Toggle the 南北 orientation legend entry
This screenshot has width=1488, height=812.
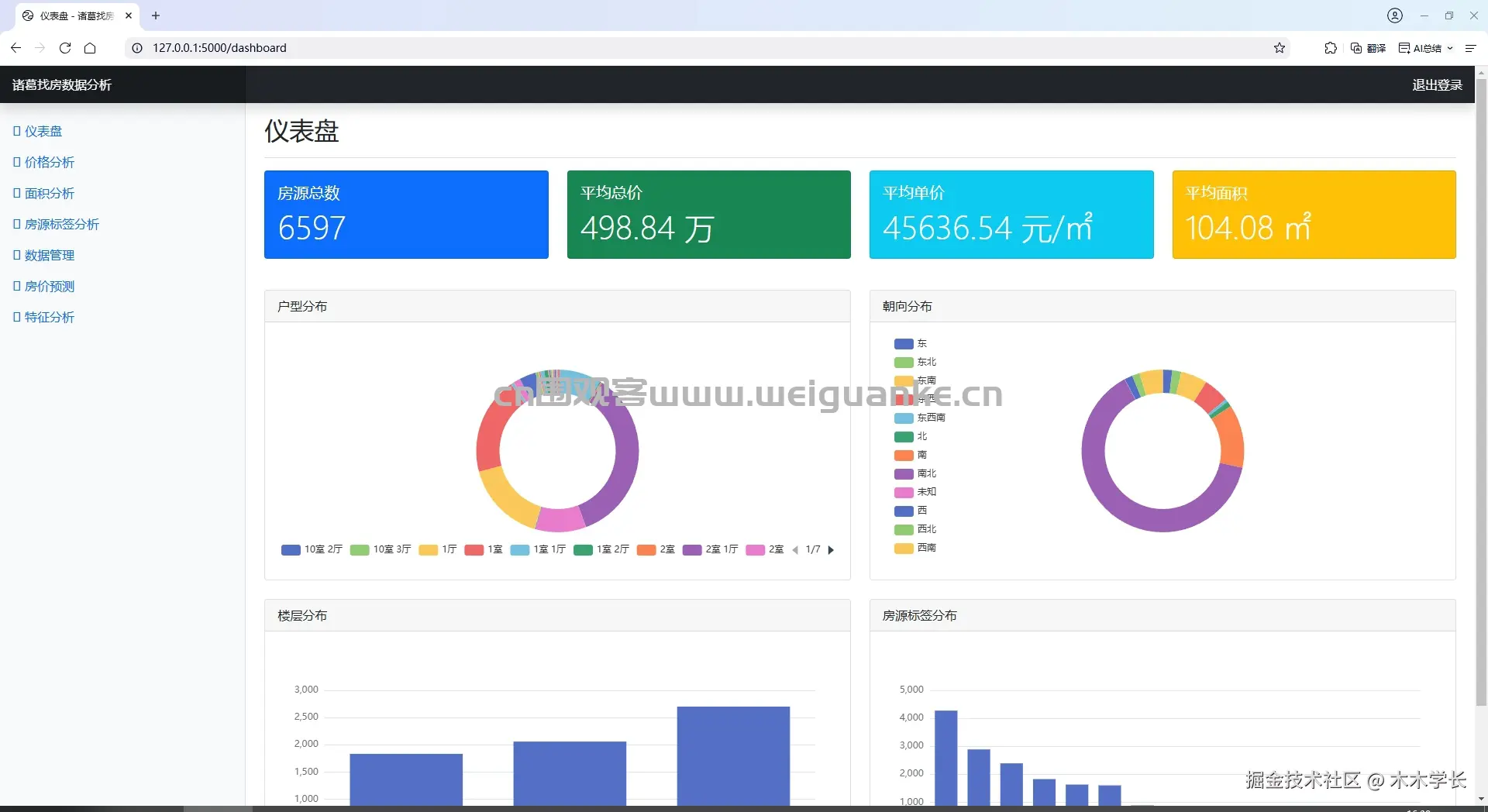pyautogui.click(x=915, y=473)
